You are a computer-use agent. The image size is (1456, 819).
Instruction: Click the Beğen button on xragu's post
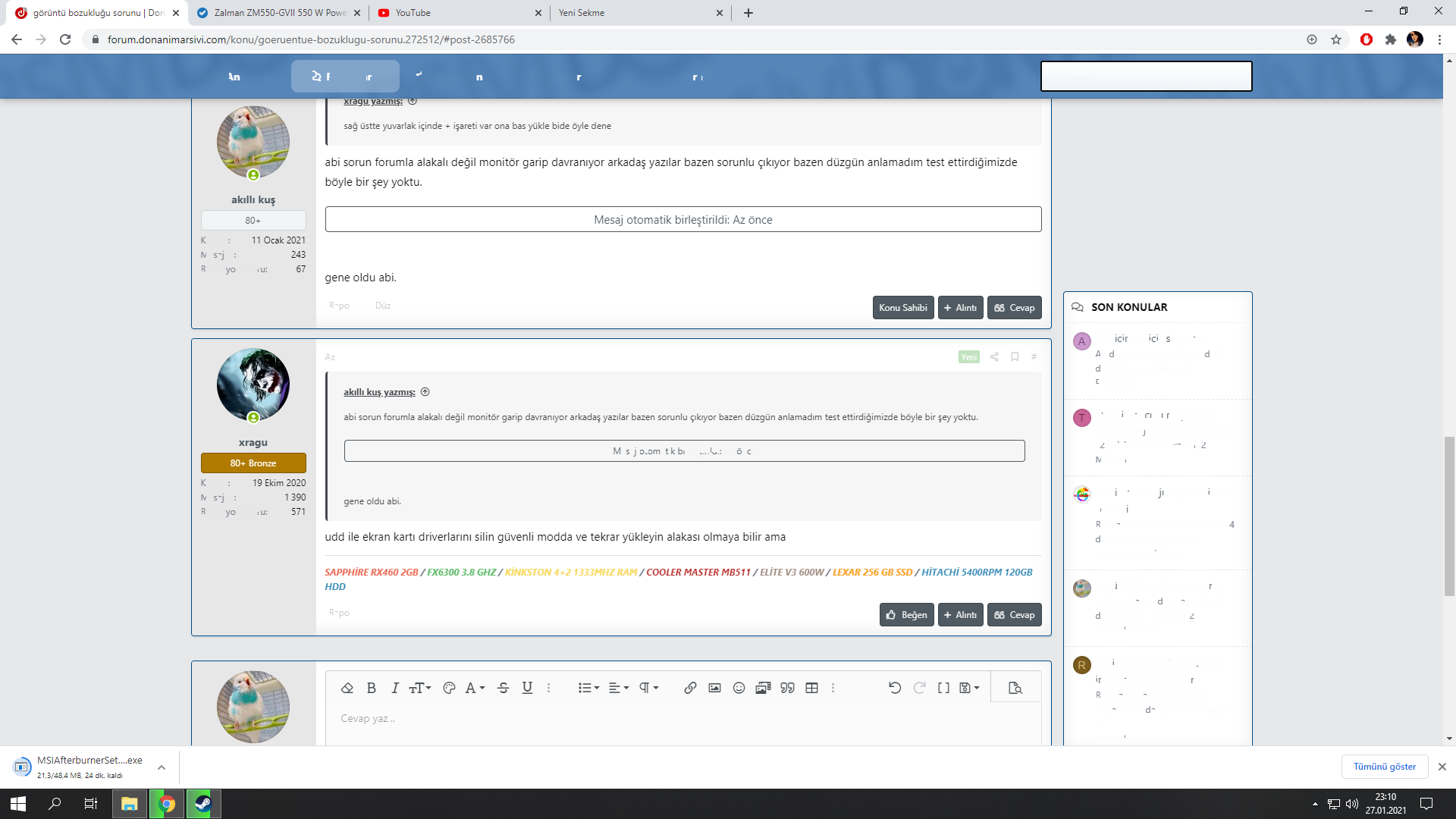(x=906, y=615)
